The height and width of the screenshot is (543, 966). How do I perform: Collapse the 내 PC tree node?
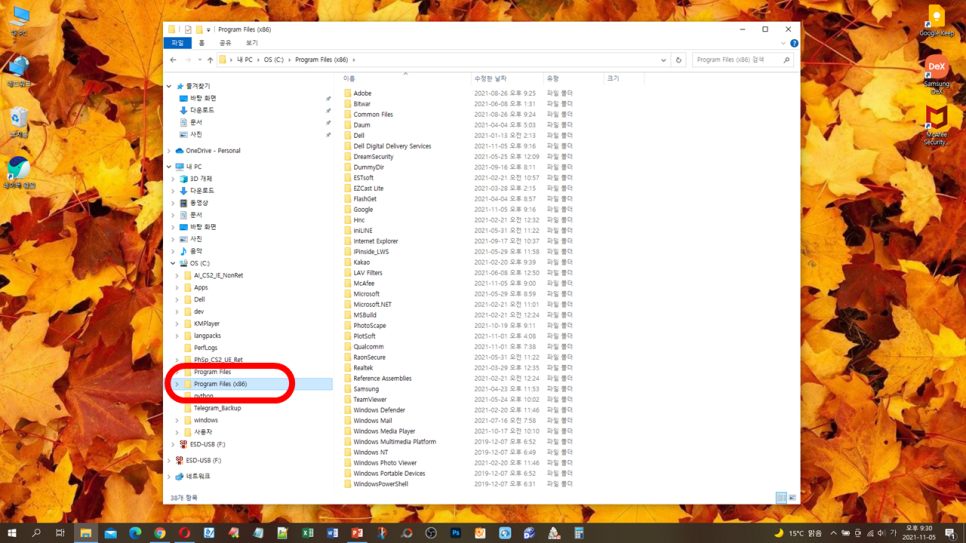tap(169, 166)
